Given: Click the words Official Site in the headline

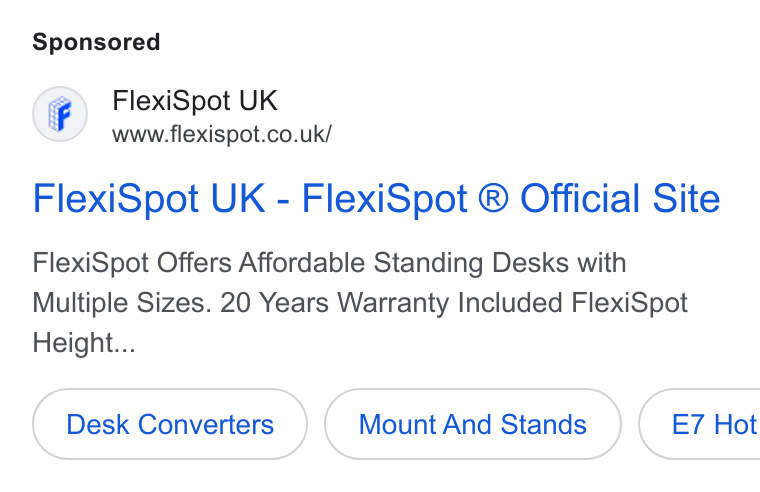Looking at the screenshot, I should (620, 198).
